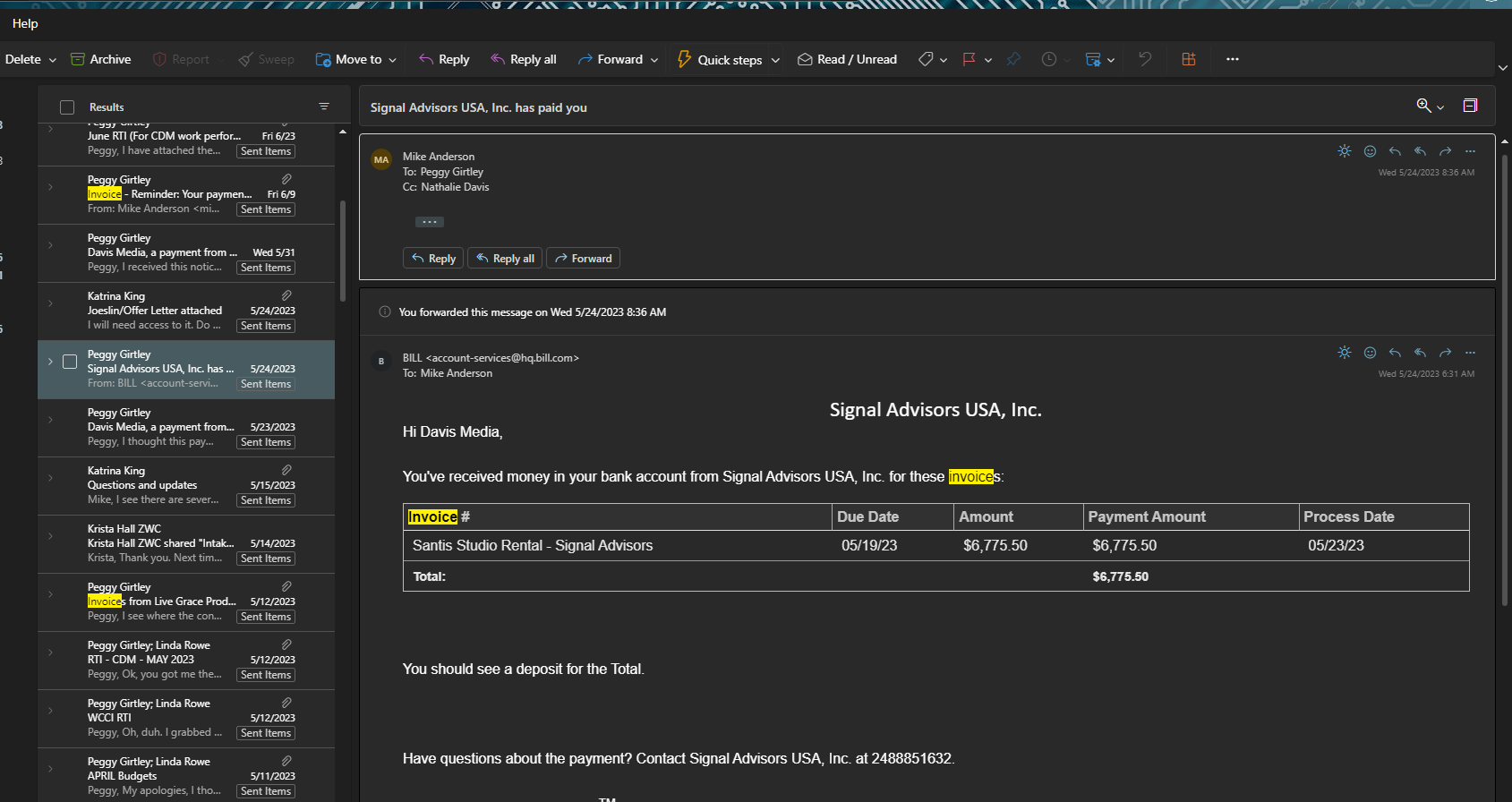The image size is (1512, 802).
Task: React with emoji to the BILL message
Action: click(1370, 353)
